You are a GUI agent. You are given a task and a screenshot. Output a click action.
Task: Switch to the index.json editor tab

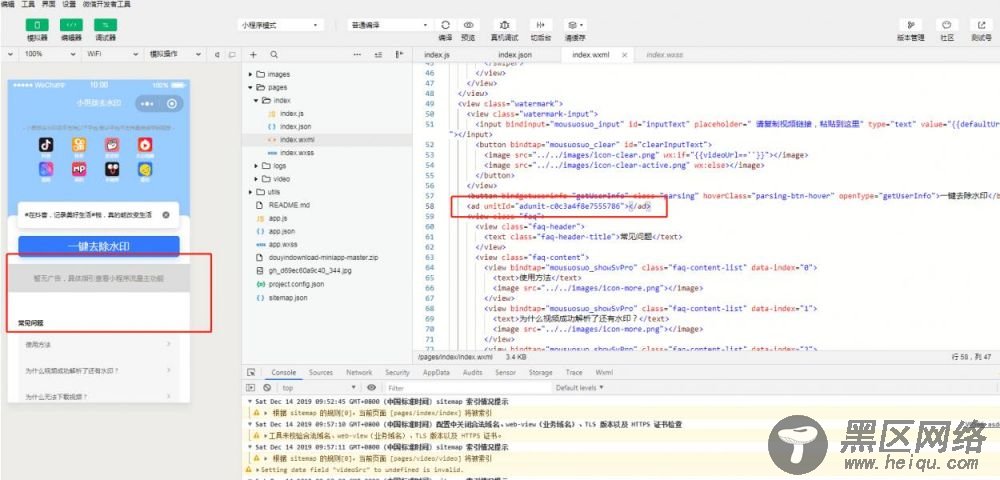pyautogui.click(x=515, y=55)
